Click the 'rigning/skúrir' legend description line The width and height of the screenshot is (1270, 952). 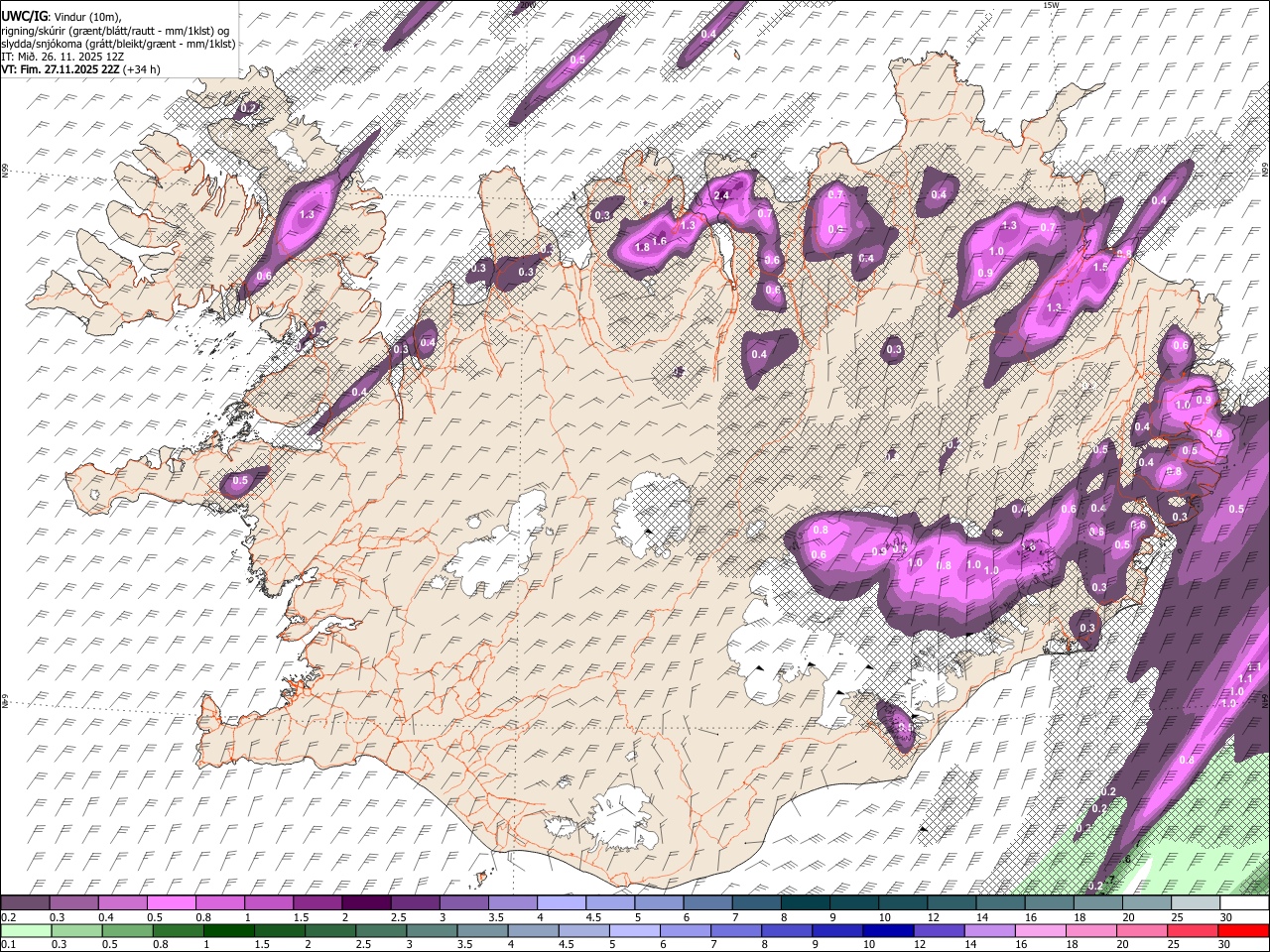click(x=115, y=30)
